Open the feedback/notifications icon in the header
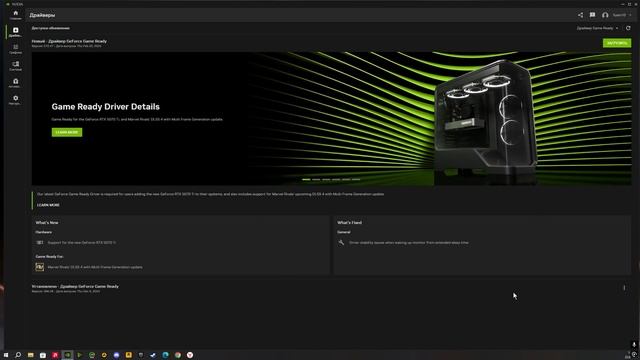Viewport: 640px width, 360px height. [x=592, y=15]
